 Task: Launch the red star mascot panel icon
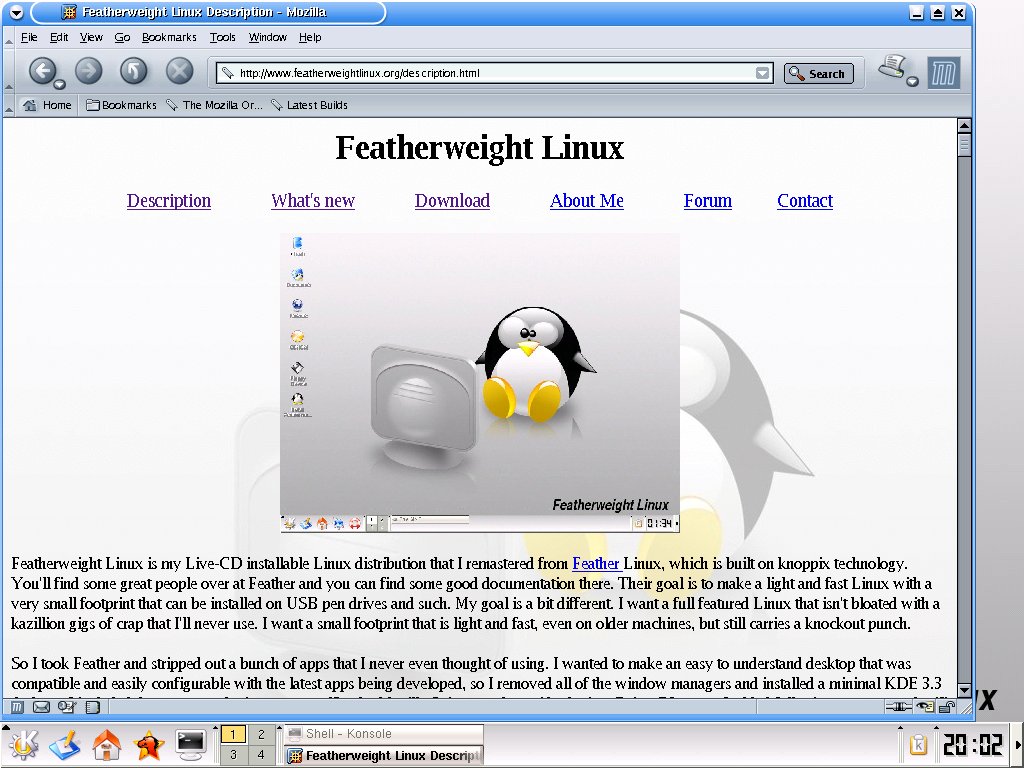pyautogui.click(x=148, y=745)
